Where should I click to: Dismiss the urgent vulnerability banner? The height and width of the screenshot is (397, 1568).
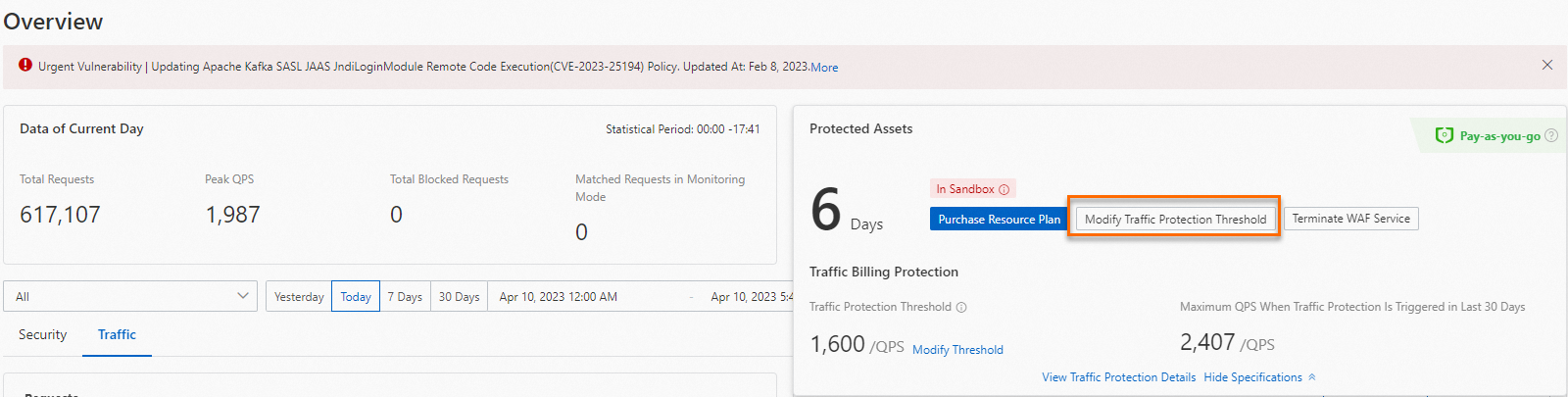click(1547, 65)
